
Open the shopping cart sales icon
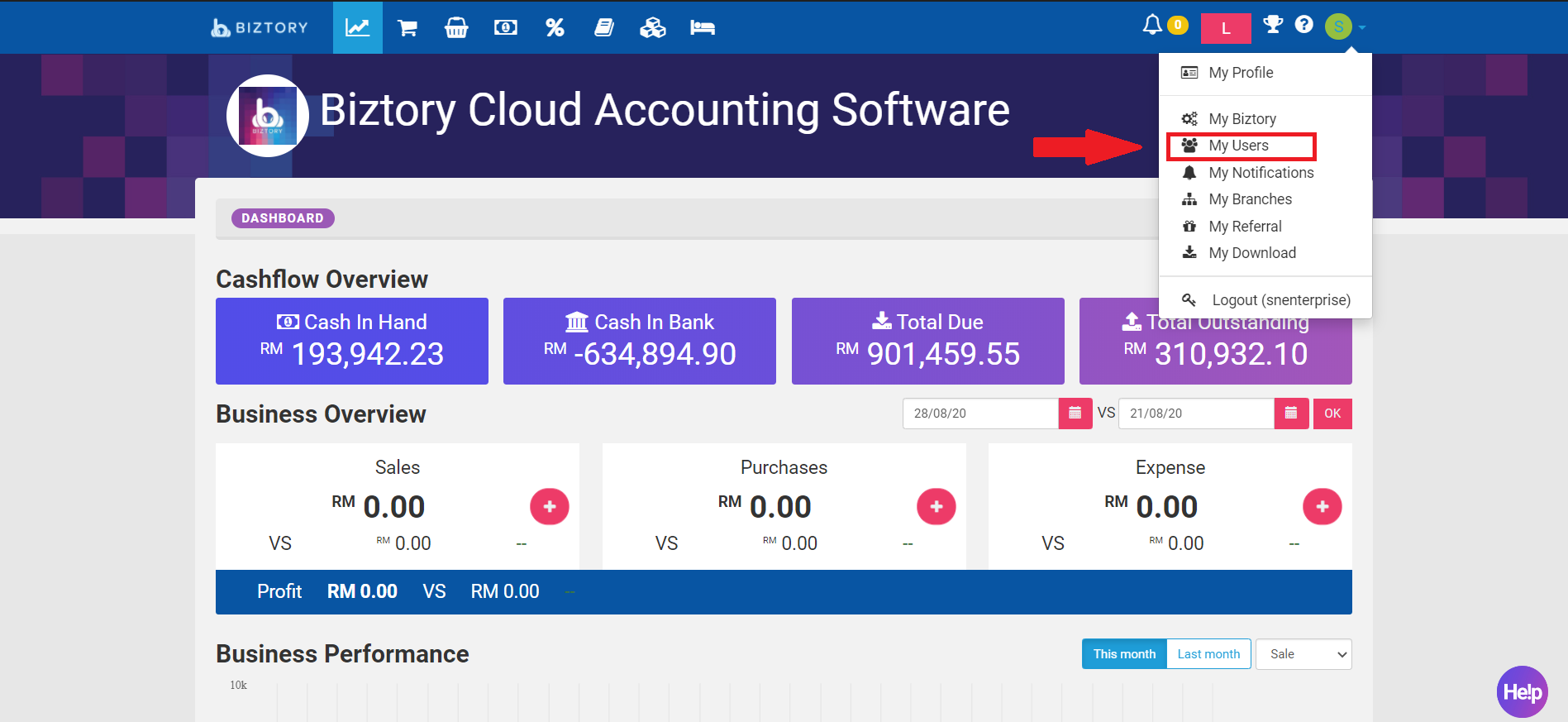tap(407, 28)
